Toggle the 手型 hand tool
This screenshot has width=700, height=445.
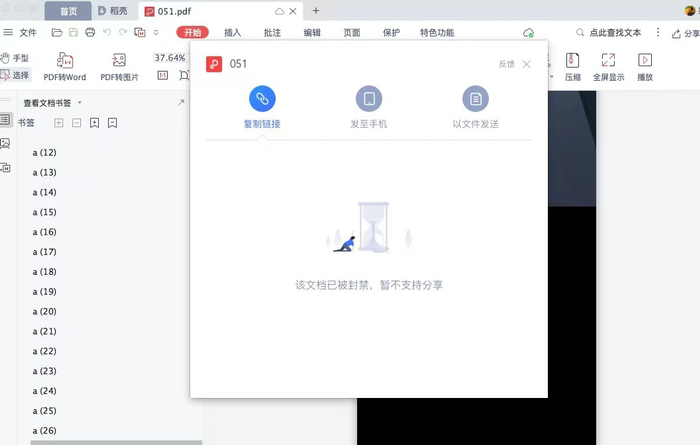point(15,58)
